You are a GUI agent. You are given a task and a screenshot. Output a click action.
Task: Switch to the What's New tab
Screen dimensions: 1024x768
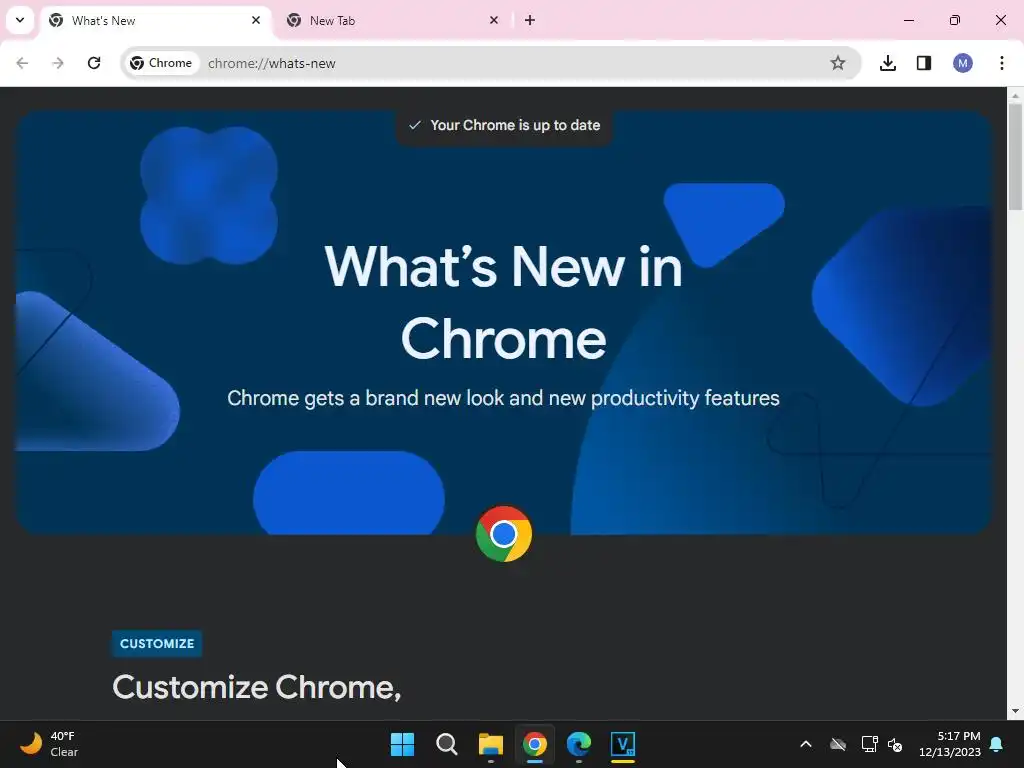point(156,21)
